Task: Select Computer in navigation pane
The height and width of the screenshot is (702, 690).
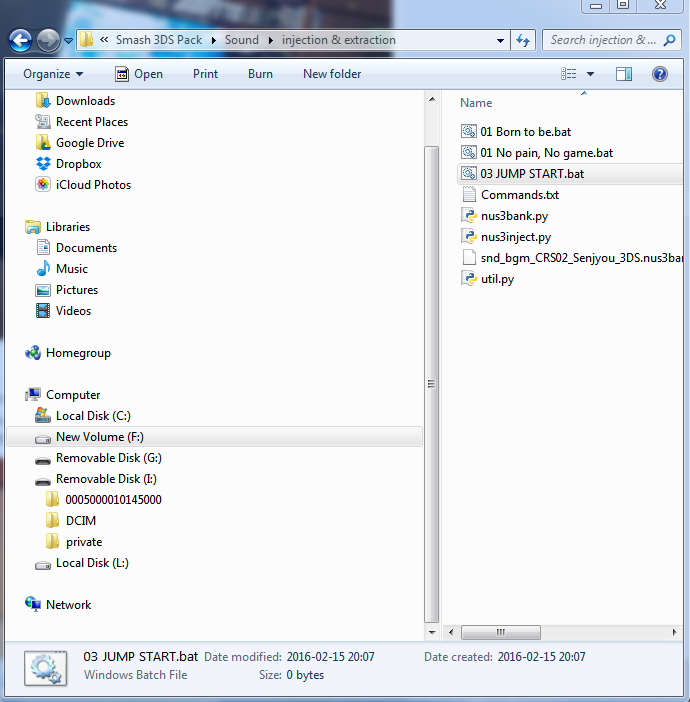Action: tap(63, 395)
